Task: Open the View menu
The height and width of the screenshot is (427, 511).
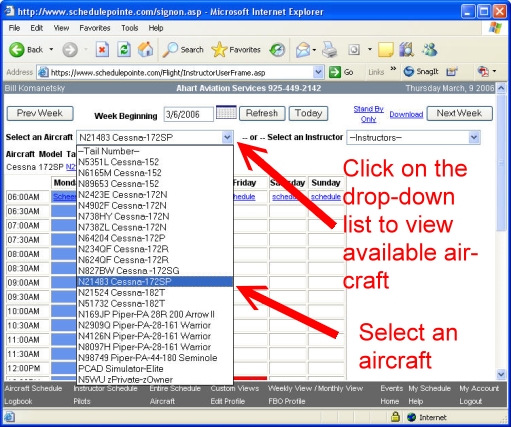Action: (x=61, y=28)
